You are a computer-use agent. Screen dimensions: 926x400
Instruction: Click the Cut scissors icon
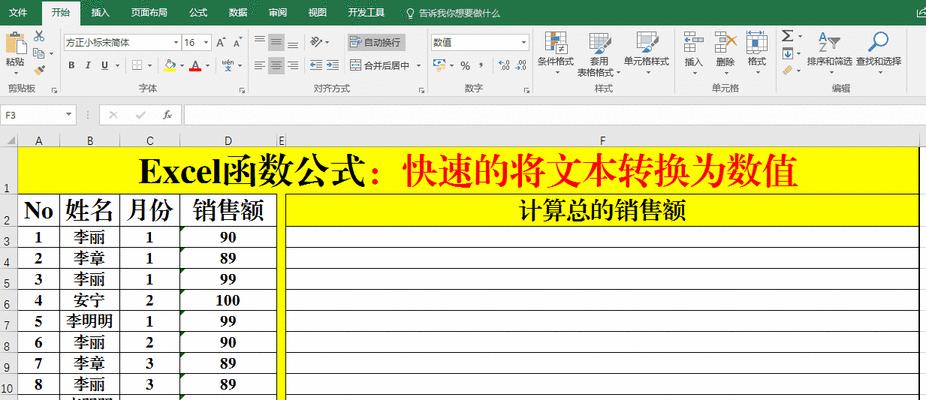tap(39, 37)
